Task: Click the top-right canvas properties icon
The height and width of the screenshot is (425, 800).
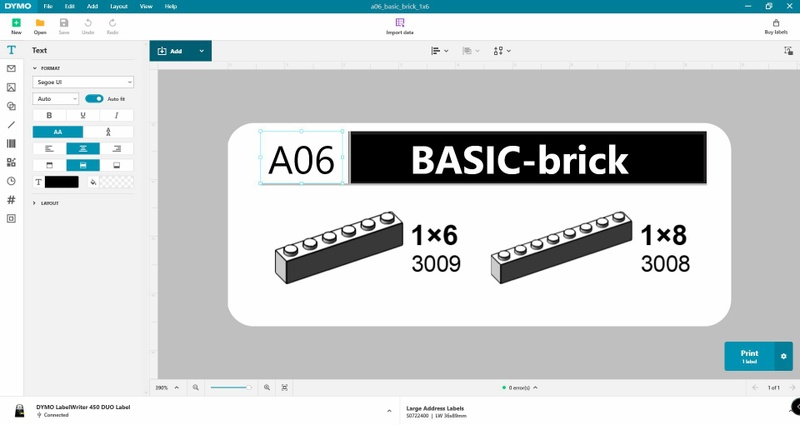Action: tap(788, 51)
